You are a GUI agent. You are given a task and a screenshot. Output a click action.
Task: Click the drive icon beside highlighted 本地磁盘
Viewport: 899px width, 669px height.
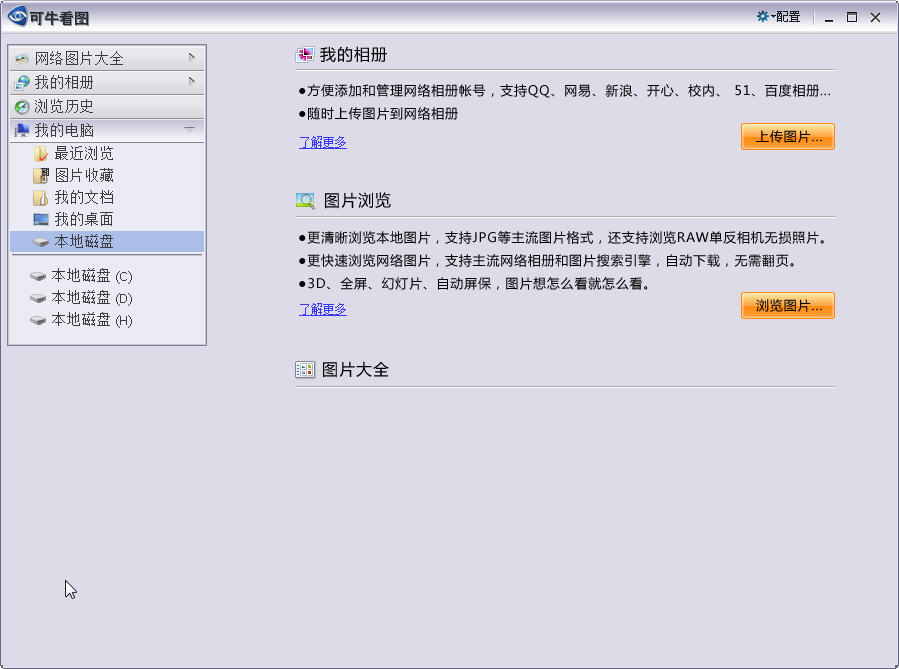click(x=41, y=242)
